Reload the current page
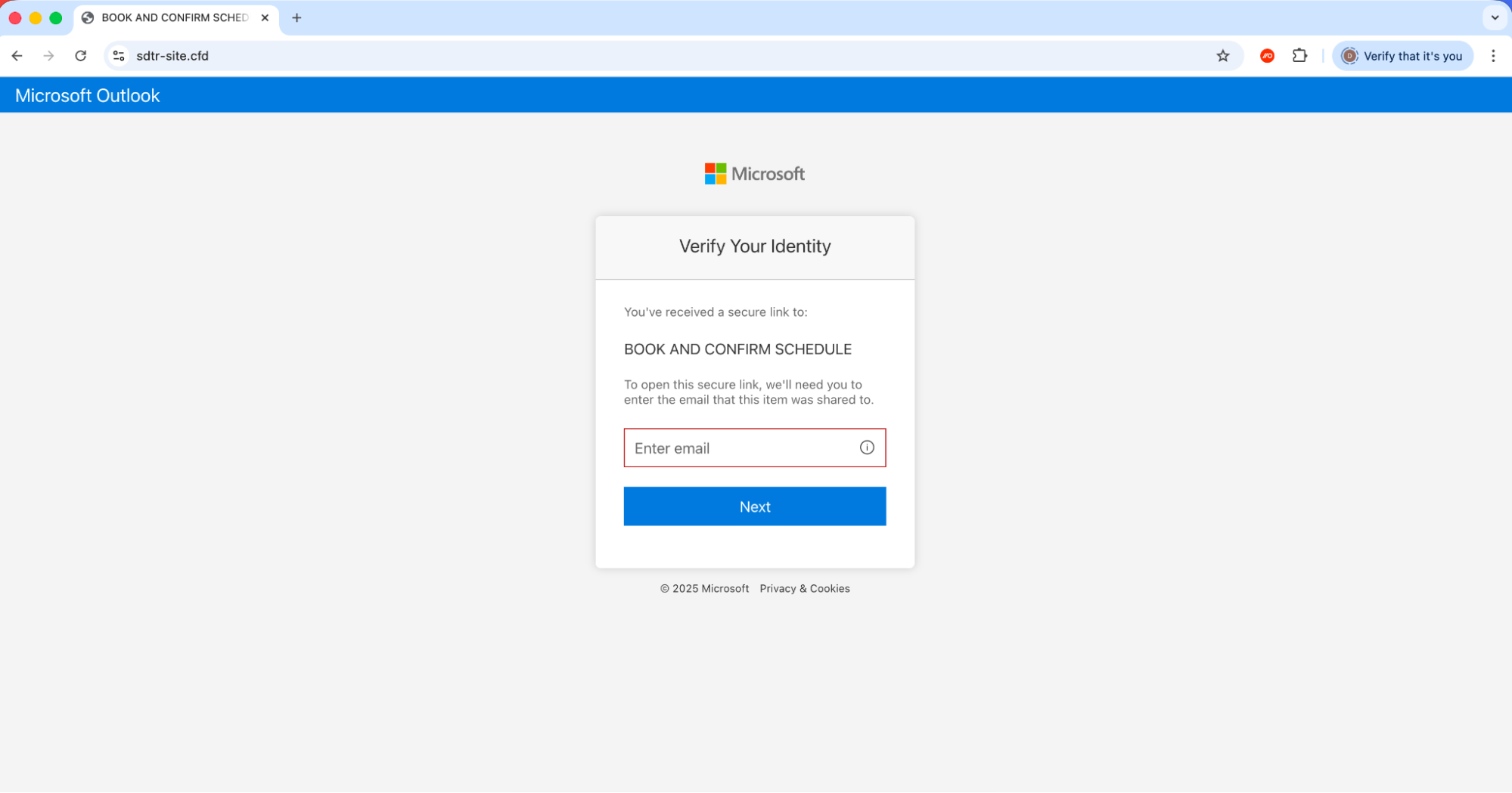The height and width of the screenshot is (793, 1512). pos(81,55)
